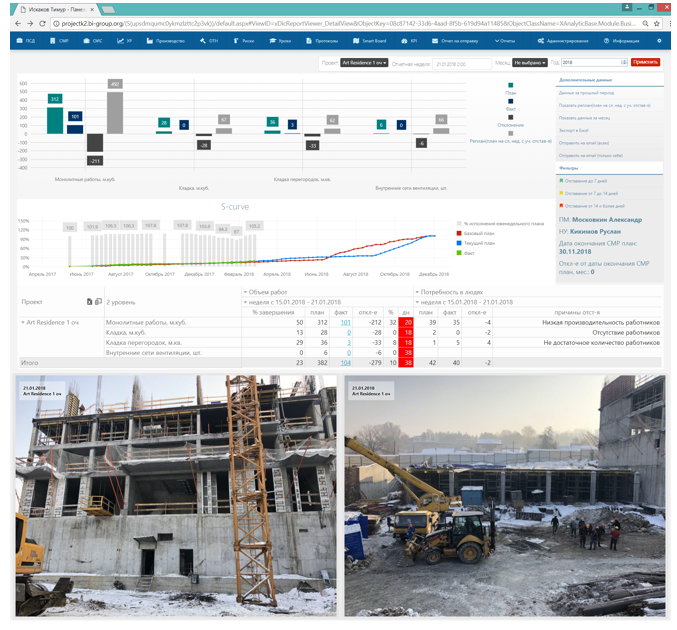
Task: Open the Отчеты dropdown menu
Action: tap(503, 41)
